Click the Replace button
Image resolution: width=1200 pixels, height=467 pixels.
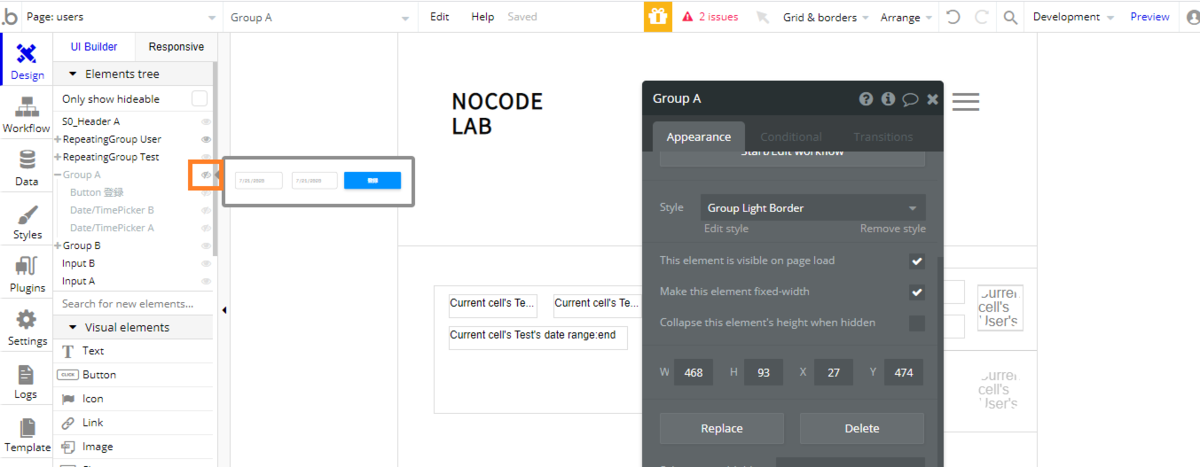[722, 429]
